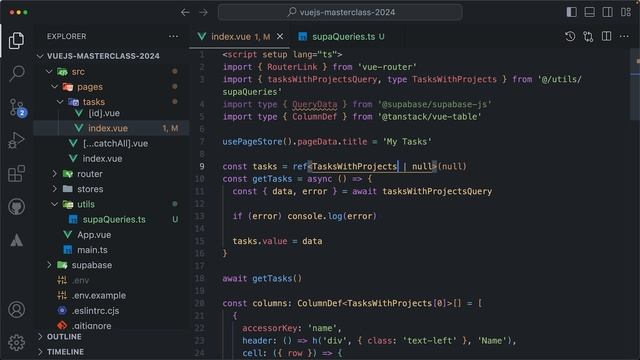Collapse the VUEJS-MASTERCLASS-2024 root folder

tap(40, 56)
